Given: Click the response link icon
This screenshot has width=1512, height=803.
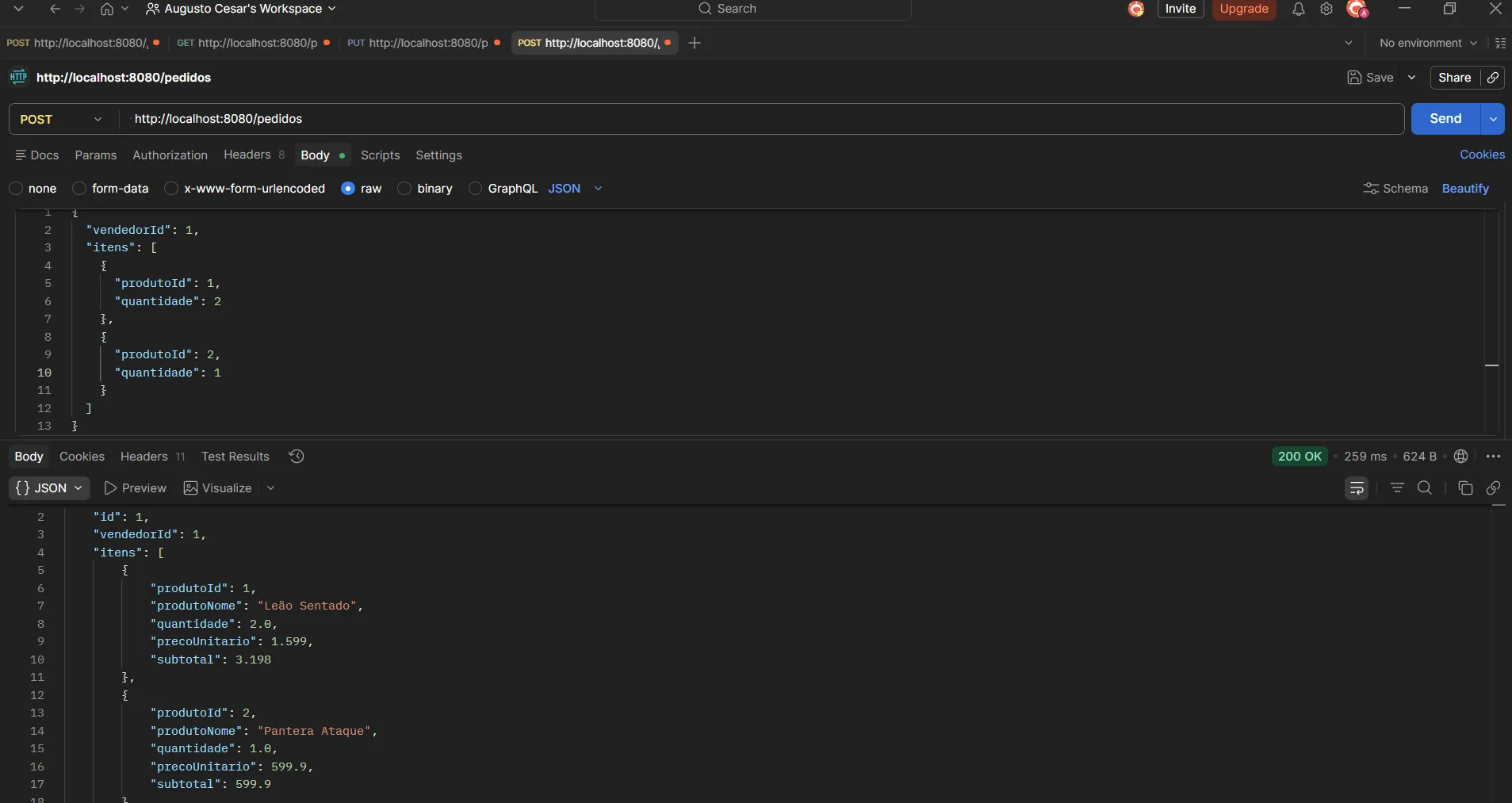Looking at the screenshot, I should click(1493, 488).
